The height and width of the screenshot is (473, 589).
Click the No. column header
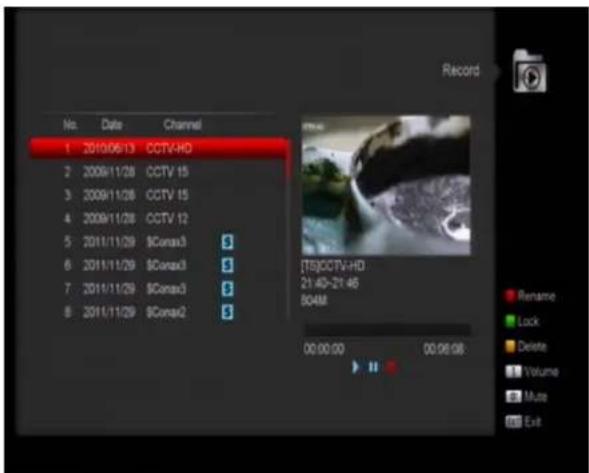(x=70, y=124)
